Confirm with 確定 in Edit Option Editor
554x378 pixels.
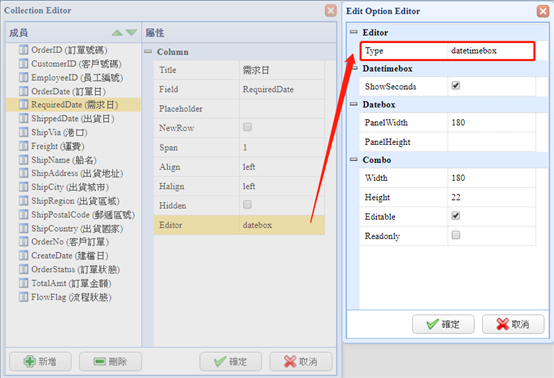pos(443,324)
